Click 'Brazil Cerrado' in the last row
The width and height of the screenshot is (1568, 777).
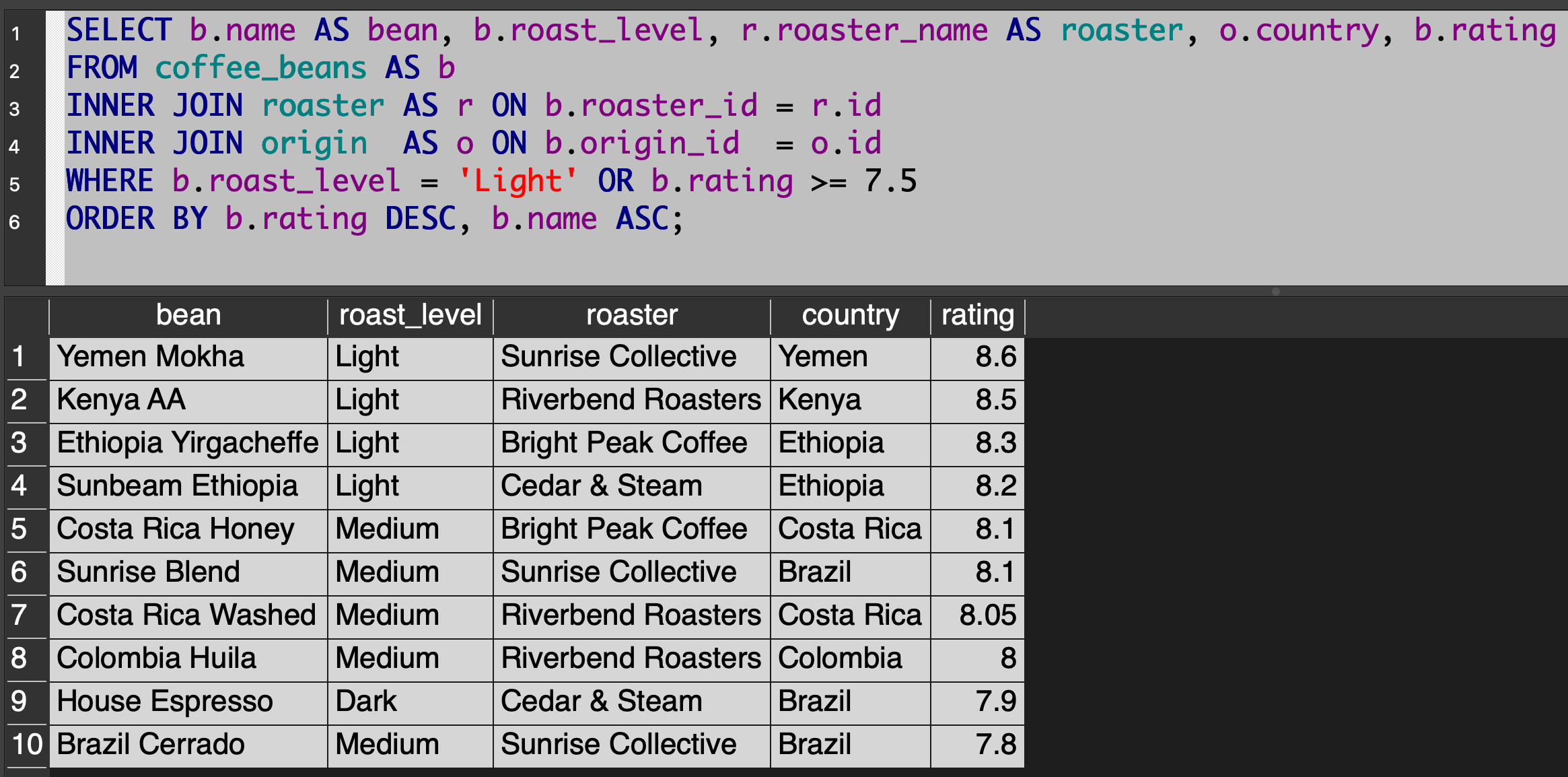[151, 745]
